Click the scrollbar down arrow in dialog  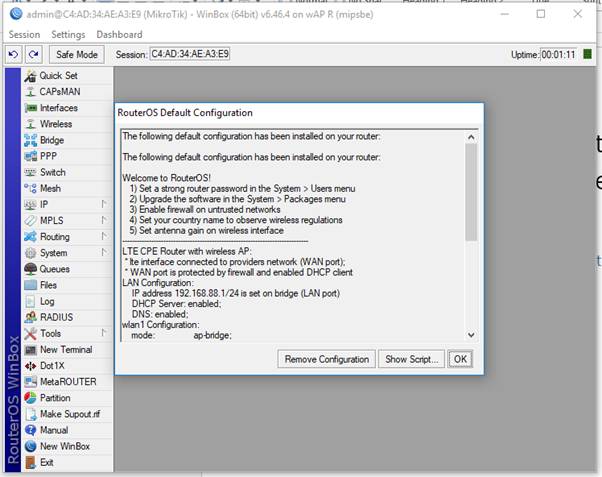(x=471, y=335)
